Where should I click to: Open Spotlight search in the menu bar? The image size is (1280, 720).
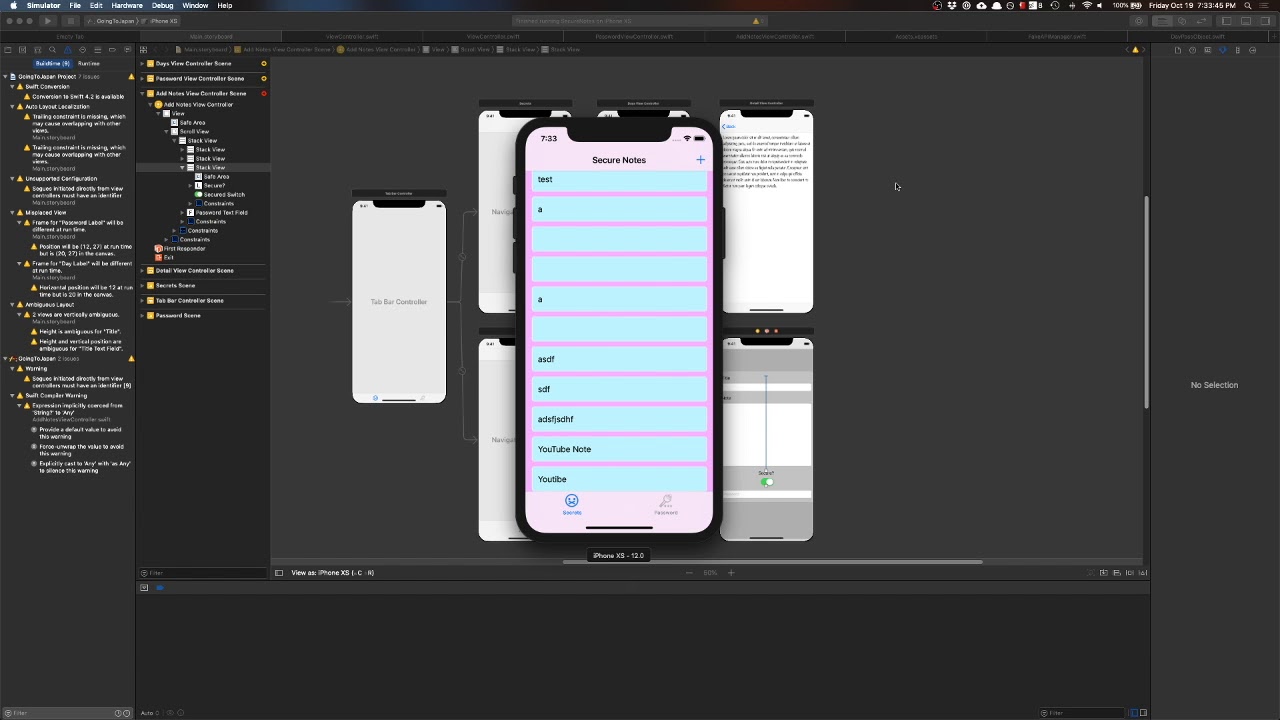click(x=1248, y=6)
